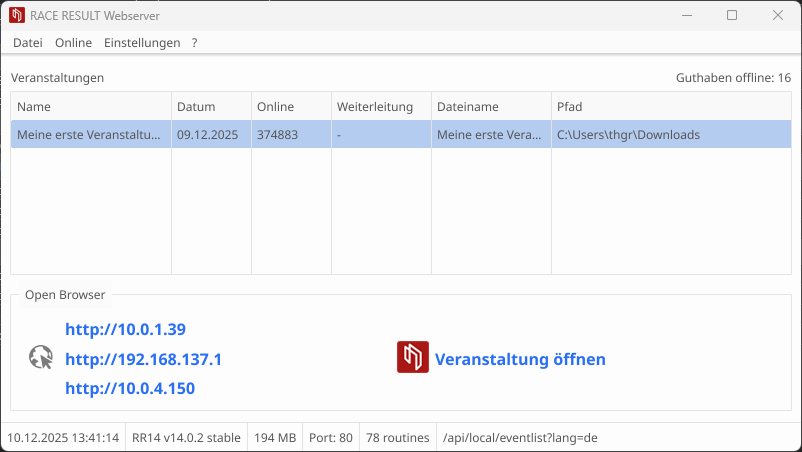Open the http://10.0.1.39 link
Viewport: 802px width, 452px height.
pos(125,329)
